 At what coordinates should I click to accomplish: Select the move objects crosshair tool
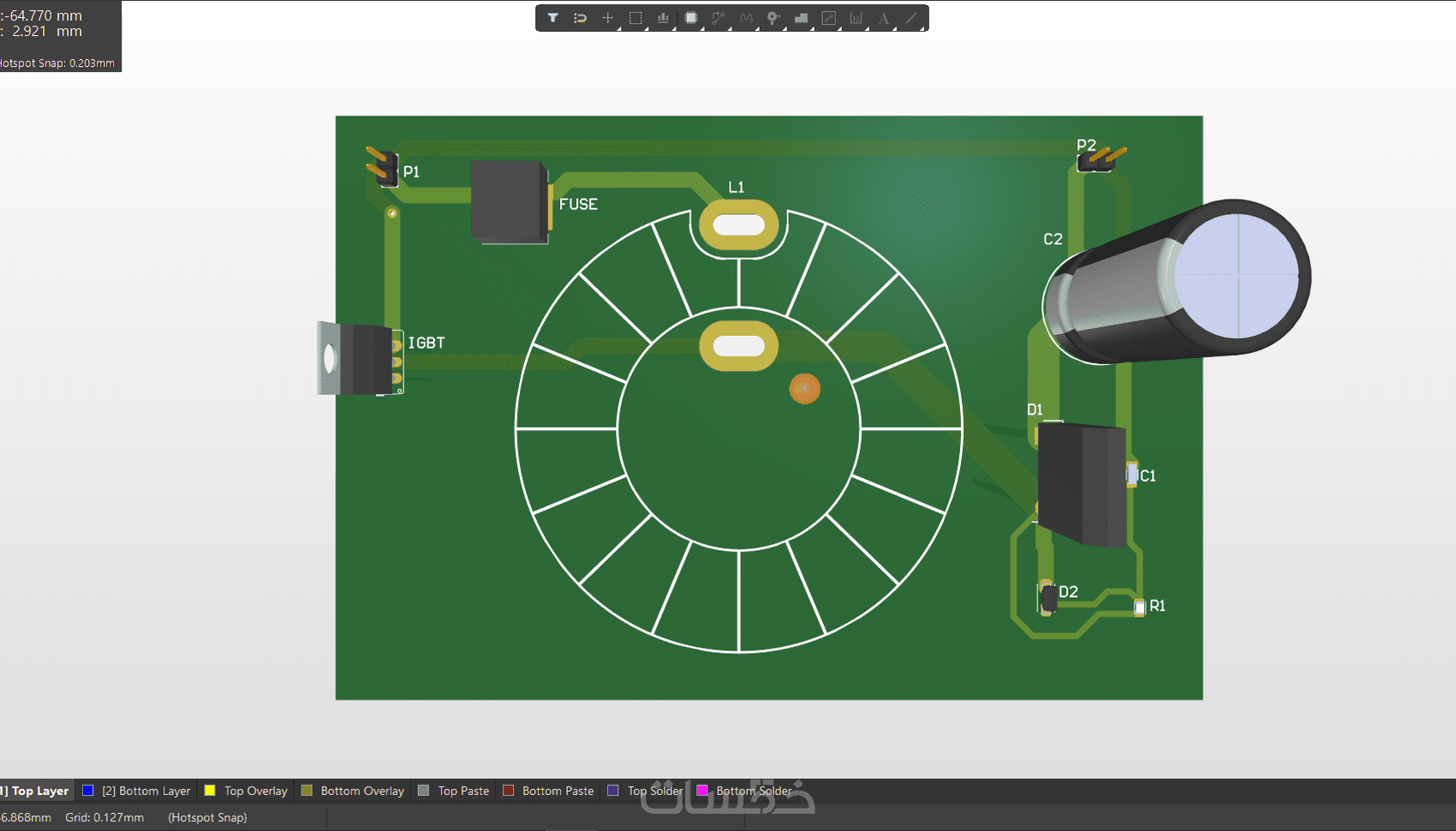point(607,18)
